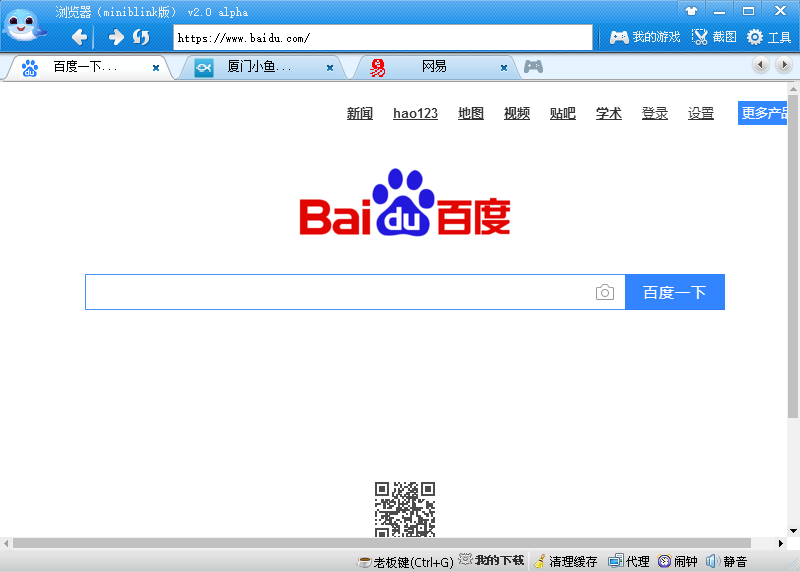Clear cache with 清理缓存
800x572 pixels.
pyautogui.click(x=566, y=562)
